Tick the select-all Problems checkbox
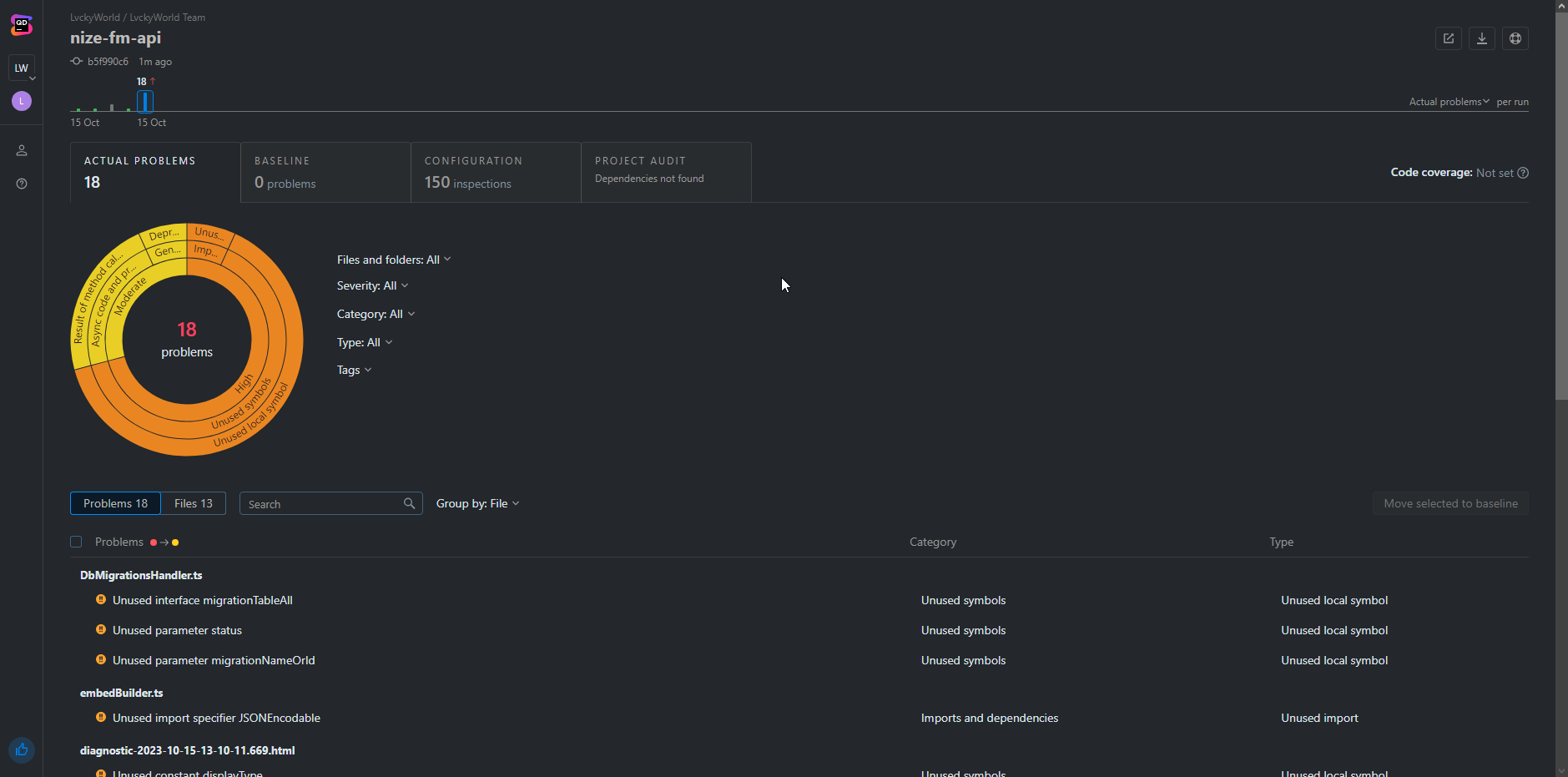 click(x=76, y=542)
